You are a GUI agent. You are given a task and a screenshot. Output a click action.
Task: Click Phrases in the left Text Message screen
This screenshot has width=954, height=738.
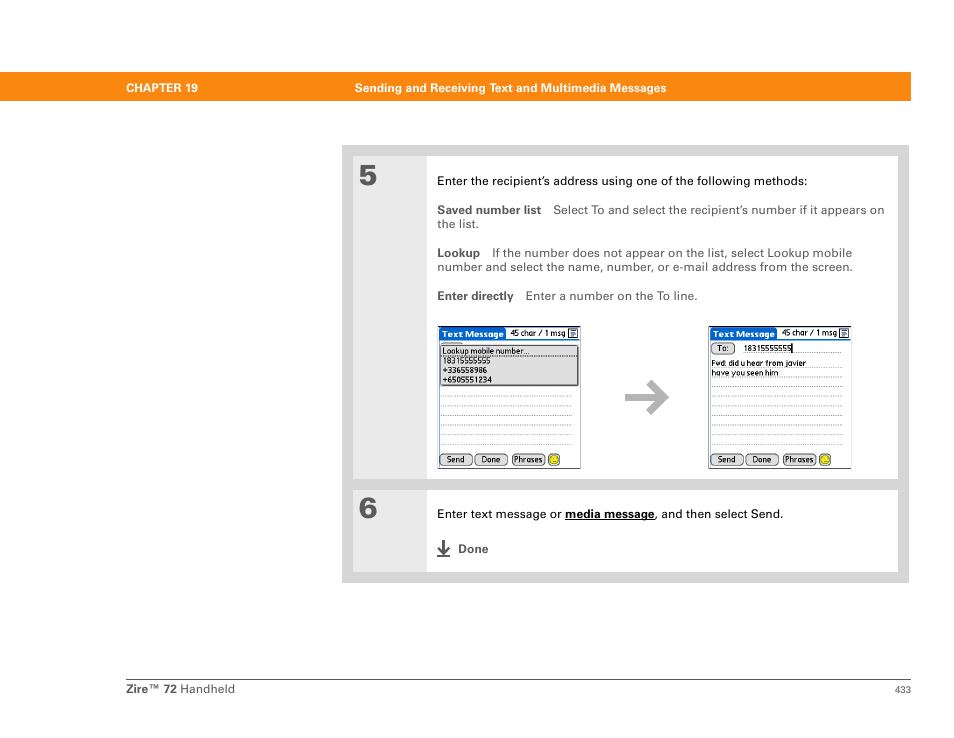click(528, 460)
